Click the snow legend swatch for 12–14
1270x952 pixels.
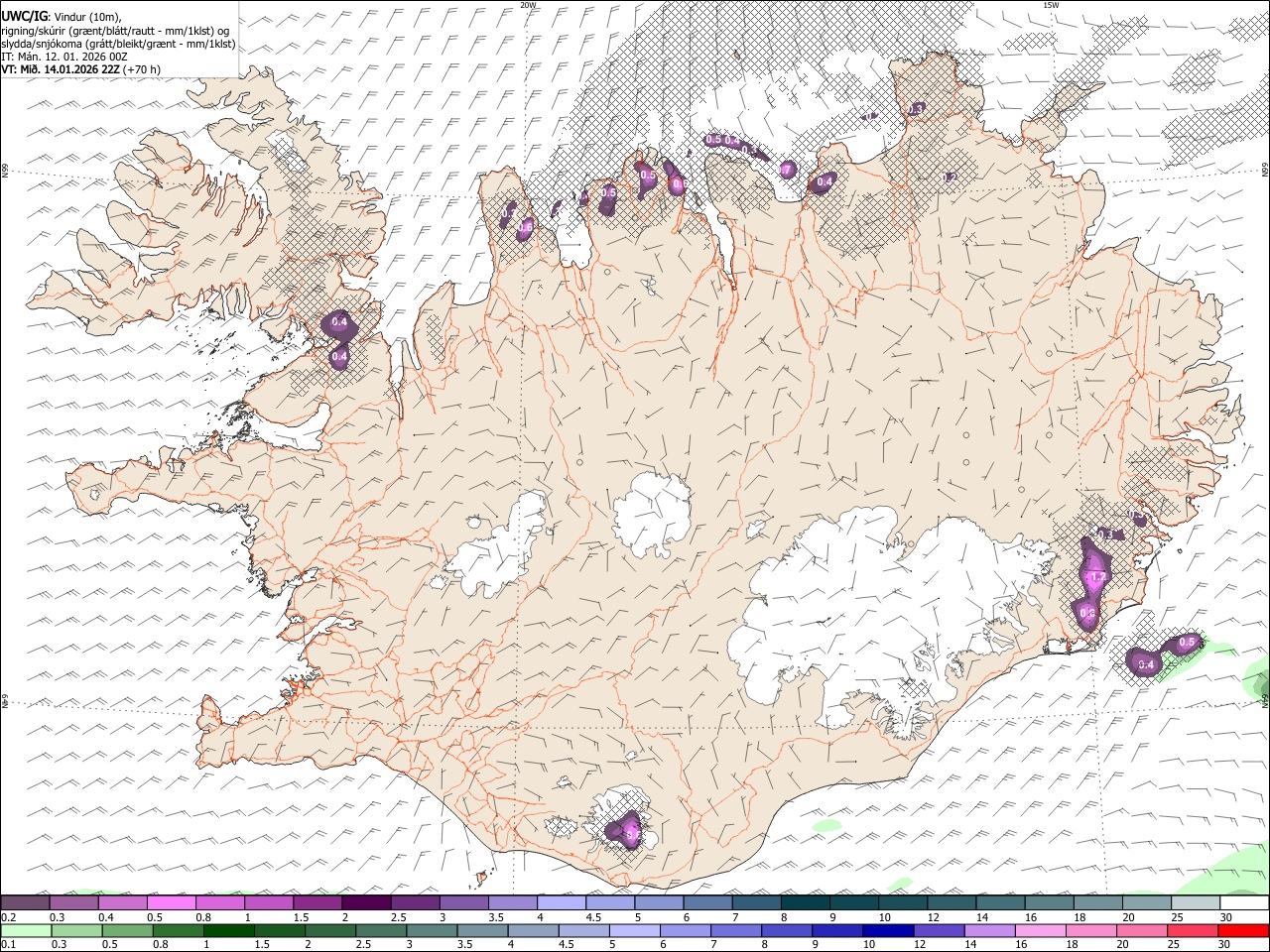950,903
